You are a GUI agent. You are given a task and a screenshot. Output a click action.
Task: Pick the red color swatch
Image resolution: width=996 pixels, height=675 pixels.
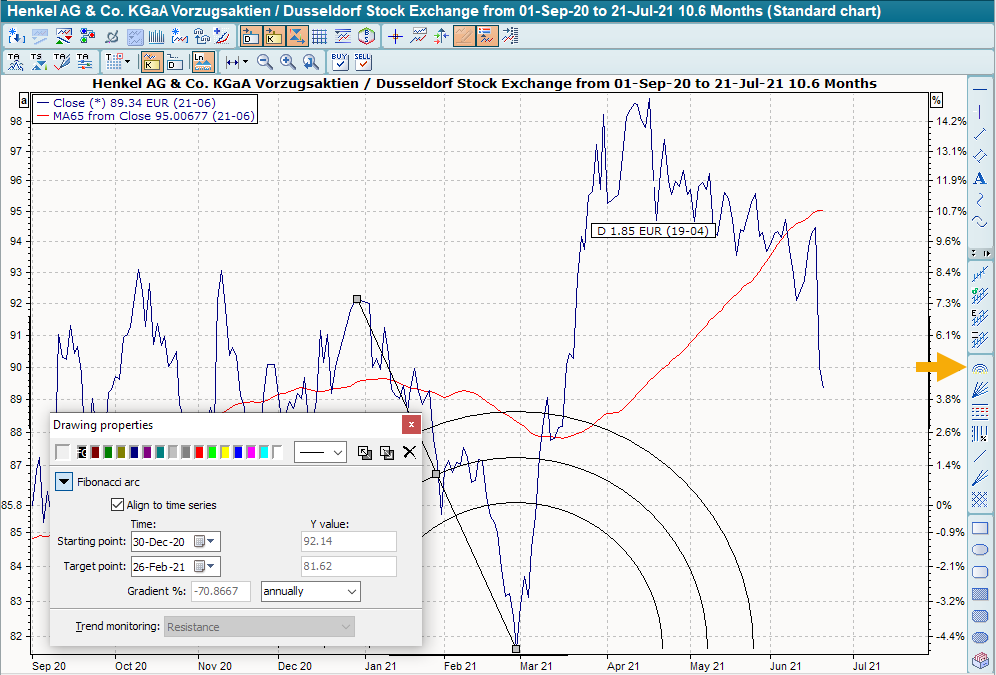click(199, 453)
